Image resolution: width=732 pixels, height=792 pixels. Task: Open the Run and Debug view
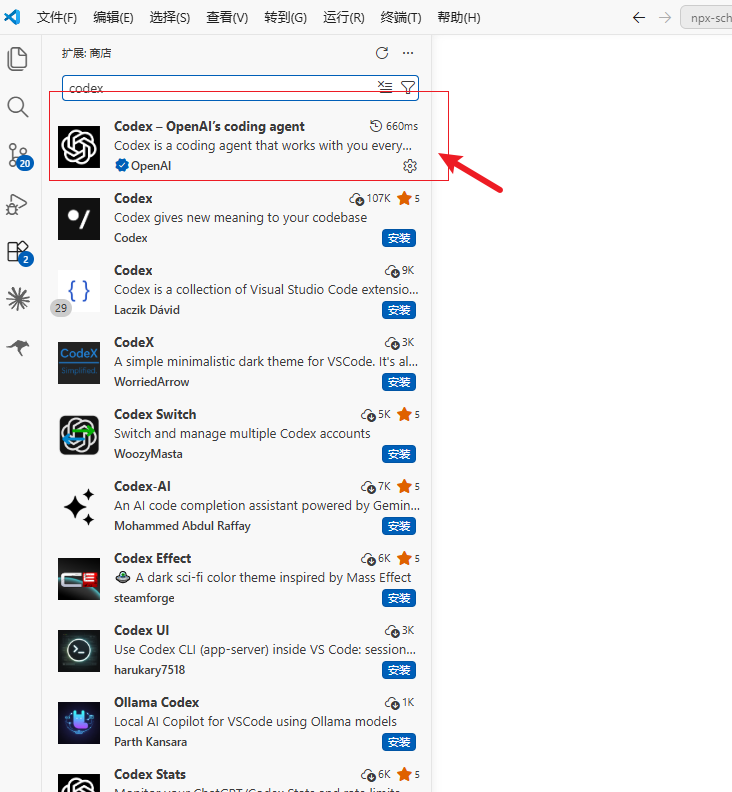point(17,205)
